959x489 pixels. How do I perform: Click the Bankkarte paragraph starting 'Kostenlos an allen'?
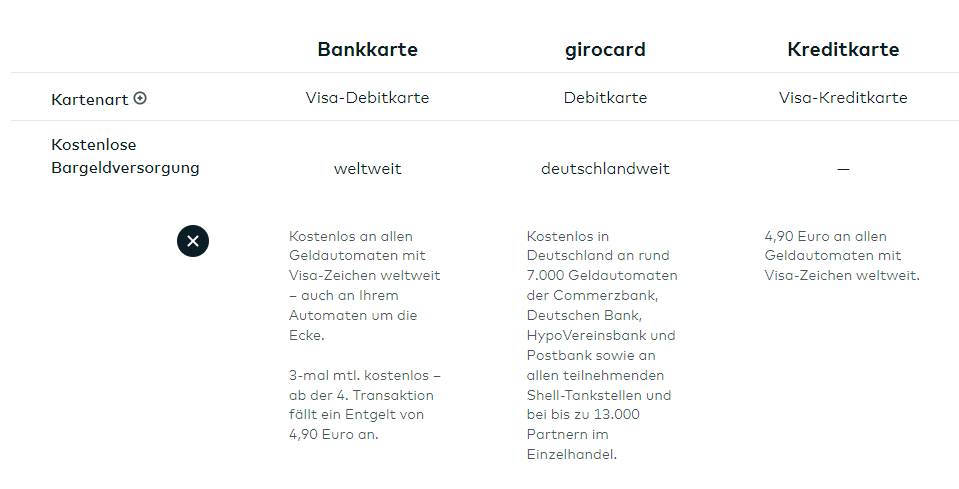(364, 285)
